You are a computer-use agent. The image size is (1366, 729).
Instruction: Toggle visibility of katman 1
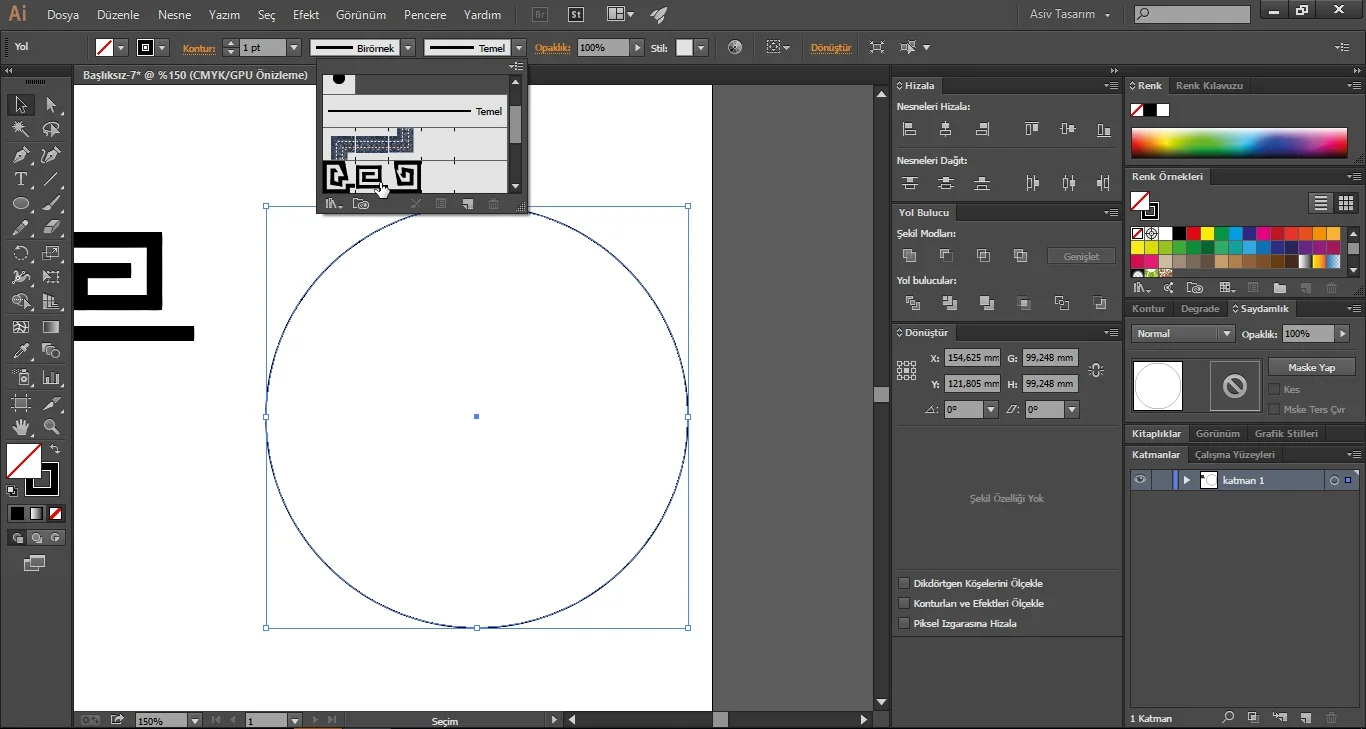(x=1140, y=480)
